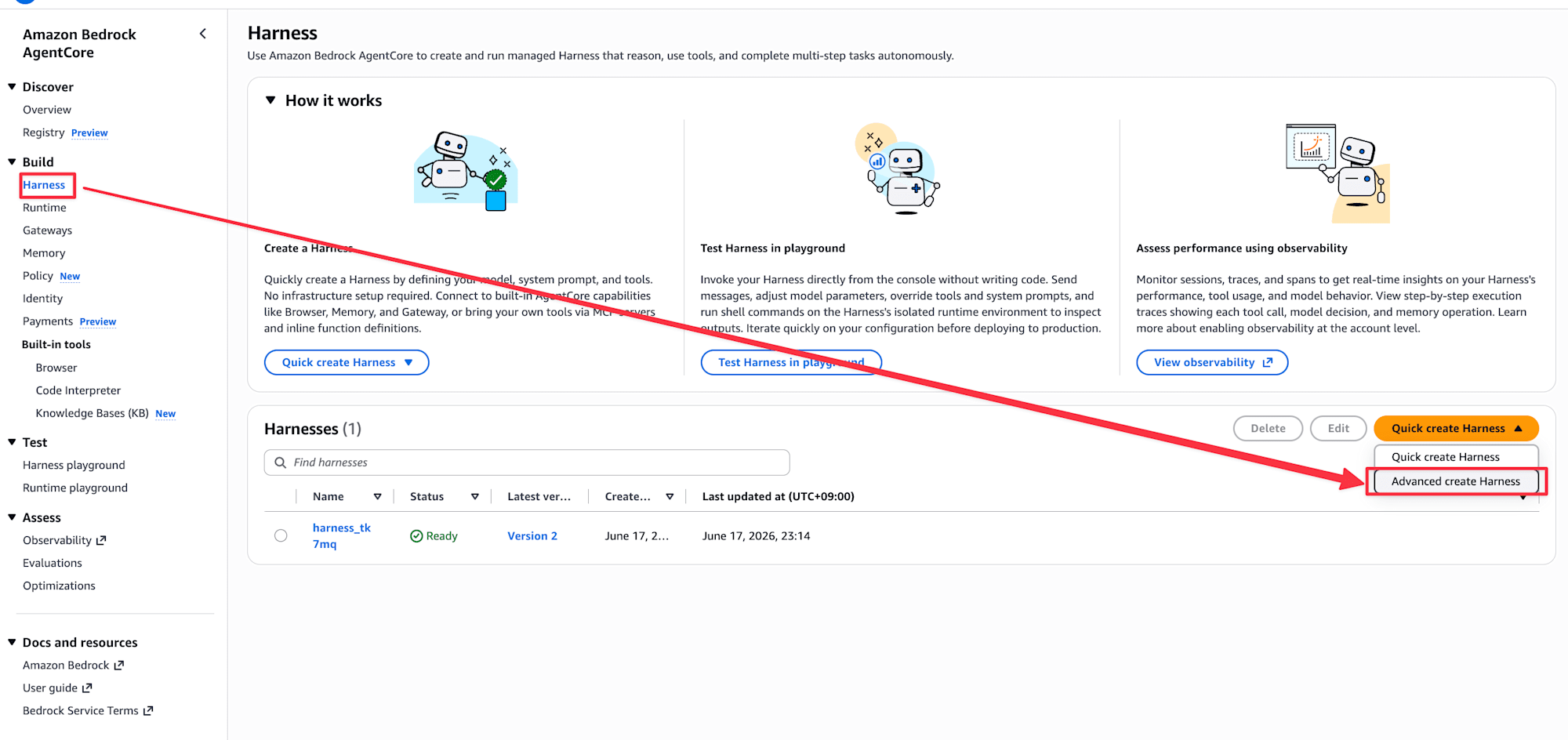Open Bedrock Service Terms link
This screenshot has width=1568, height=740.
tap(81, 710)
